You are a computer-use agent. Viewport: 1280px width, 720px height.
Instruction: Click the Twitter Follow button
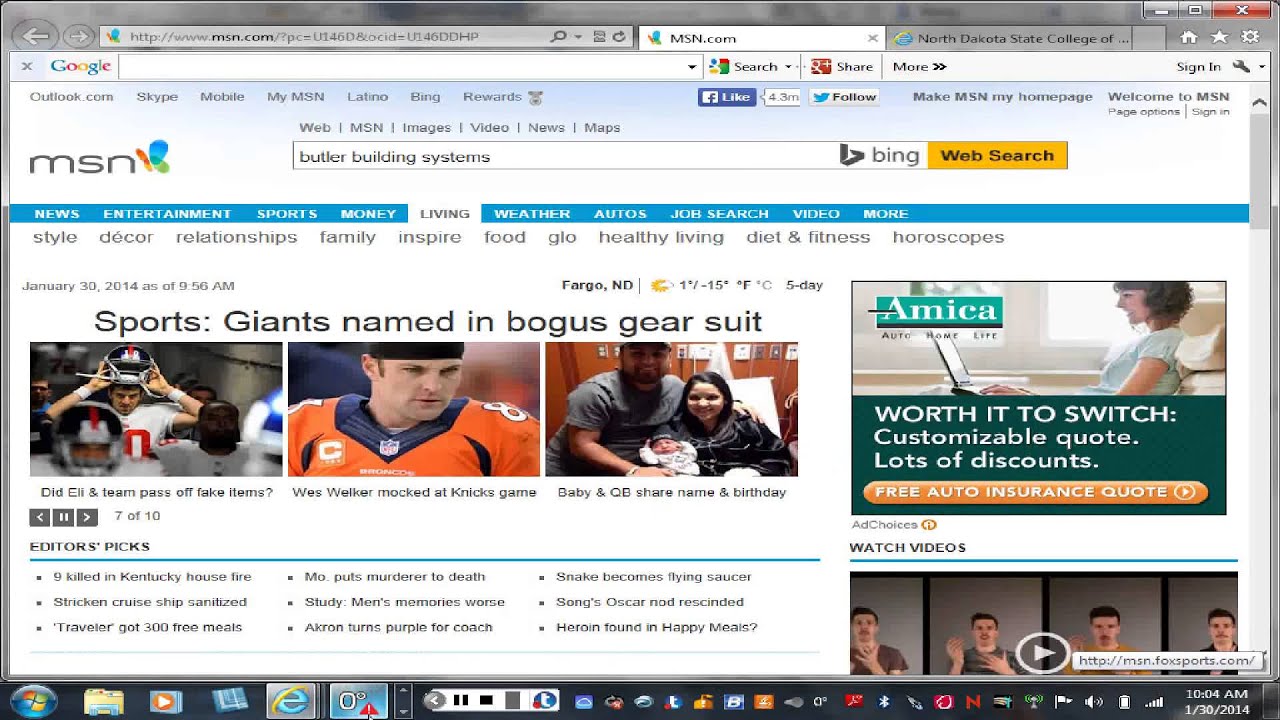[x=844, y=97]
